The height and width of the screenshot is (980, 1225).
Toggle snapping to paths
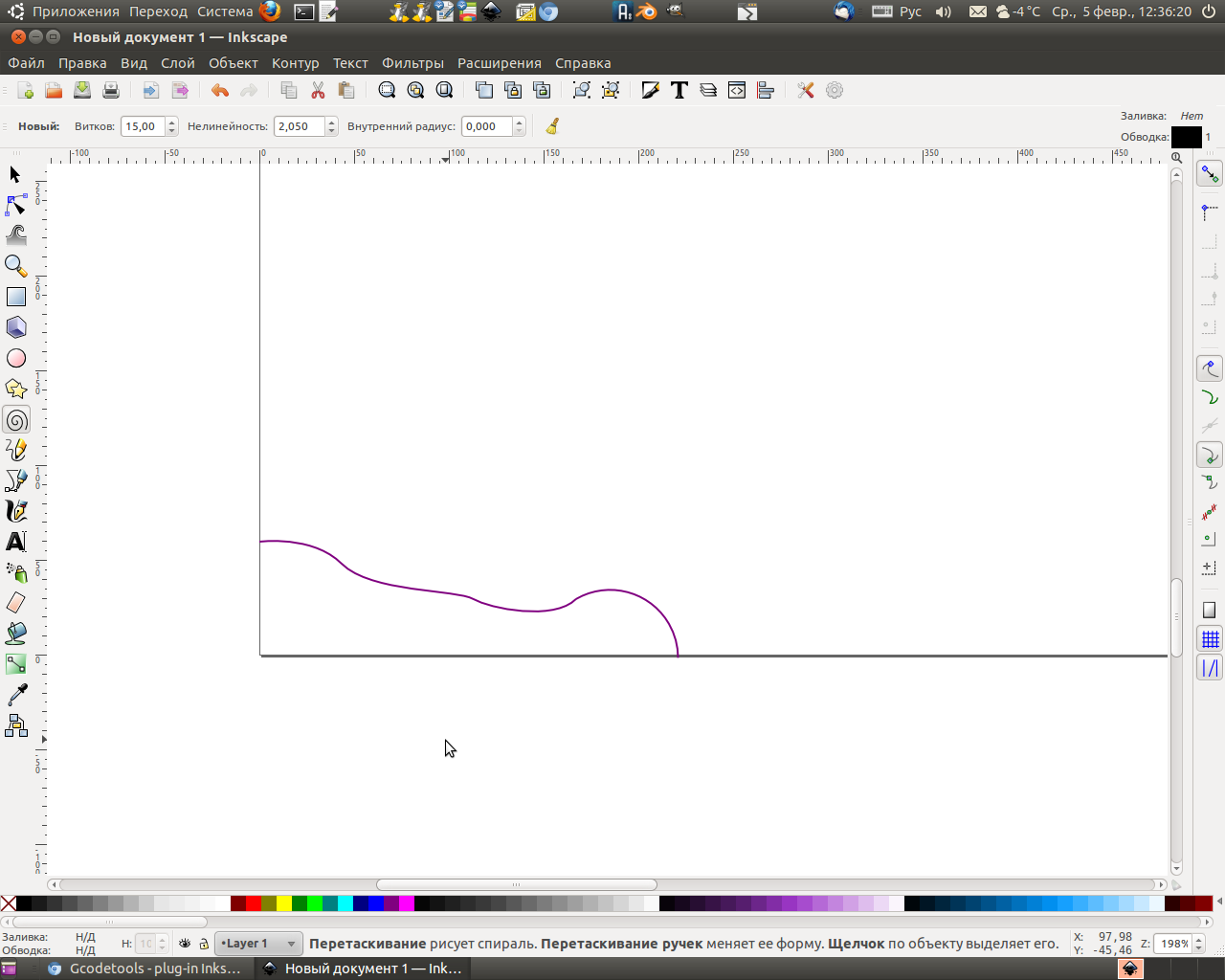click(x=1210, y=397)
